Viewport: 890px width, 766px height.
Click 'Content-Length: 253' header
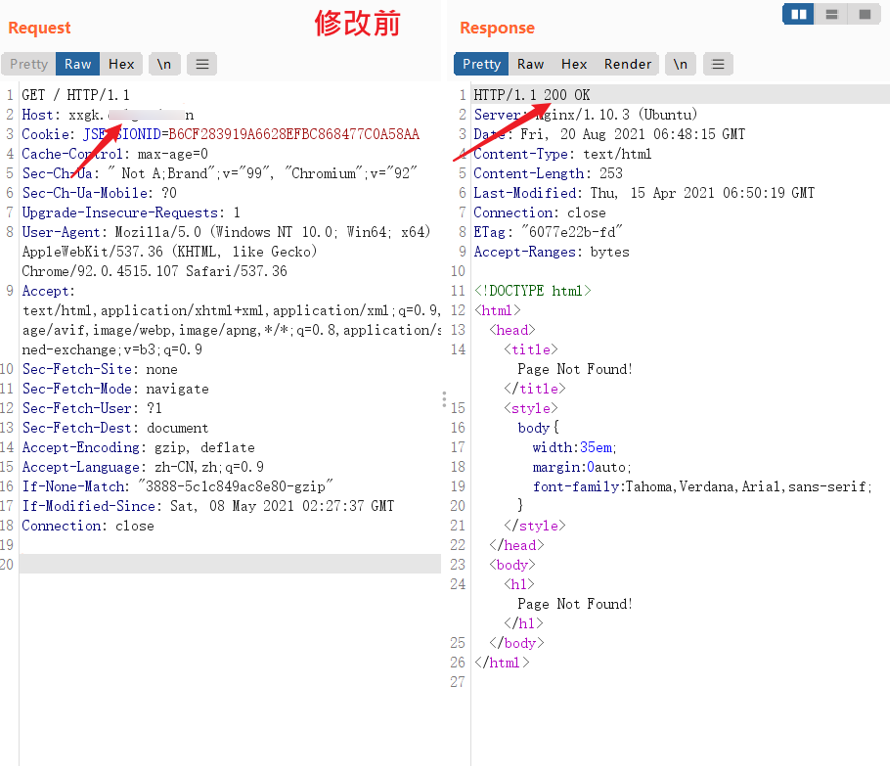548,173
